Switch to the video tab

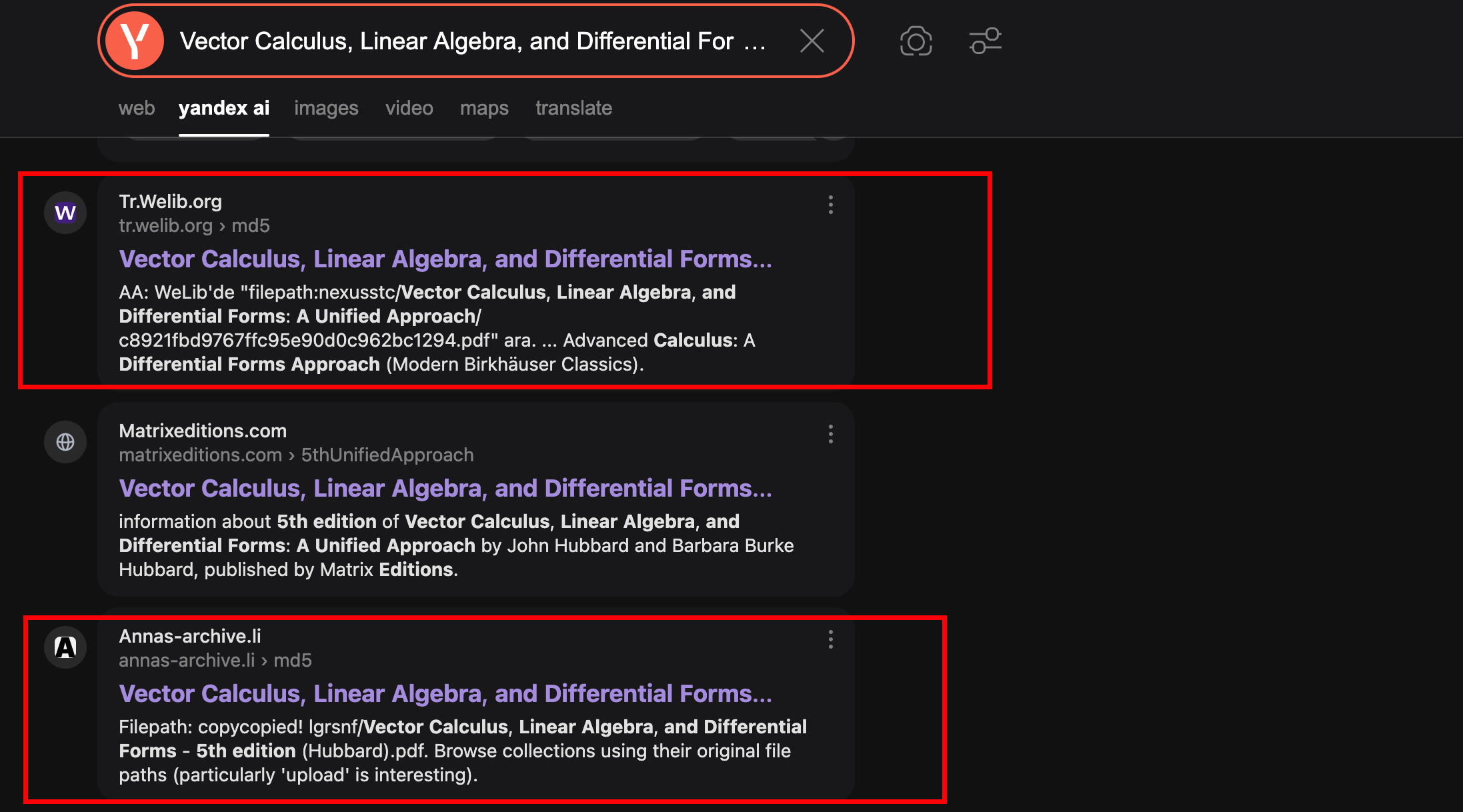pos(409,108)
